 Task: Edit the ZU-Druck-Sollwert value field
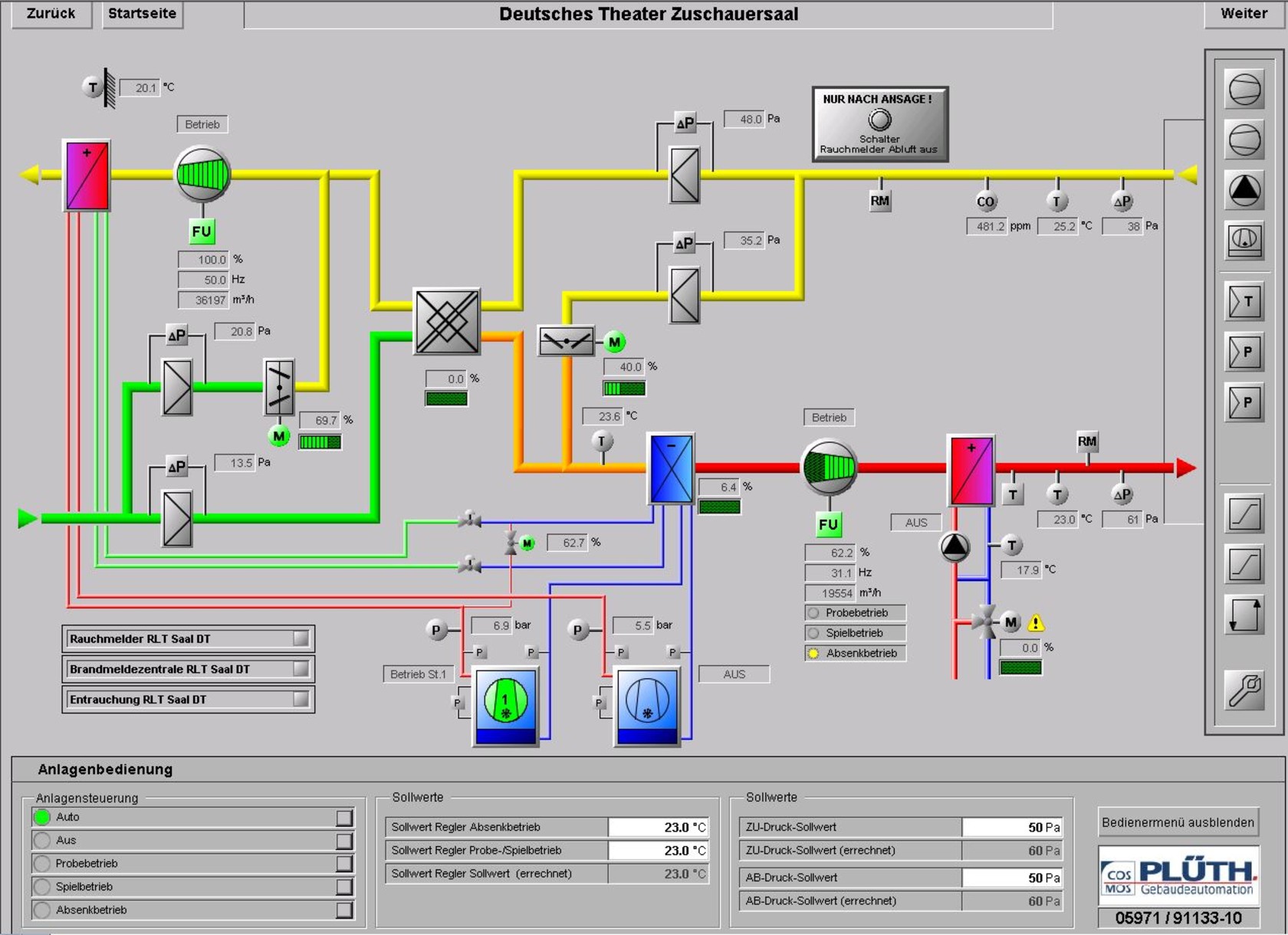tap(1012, 827)
